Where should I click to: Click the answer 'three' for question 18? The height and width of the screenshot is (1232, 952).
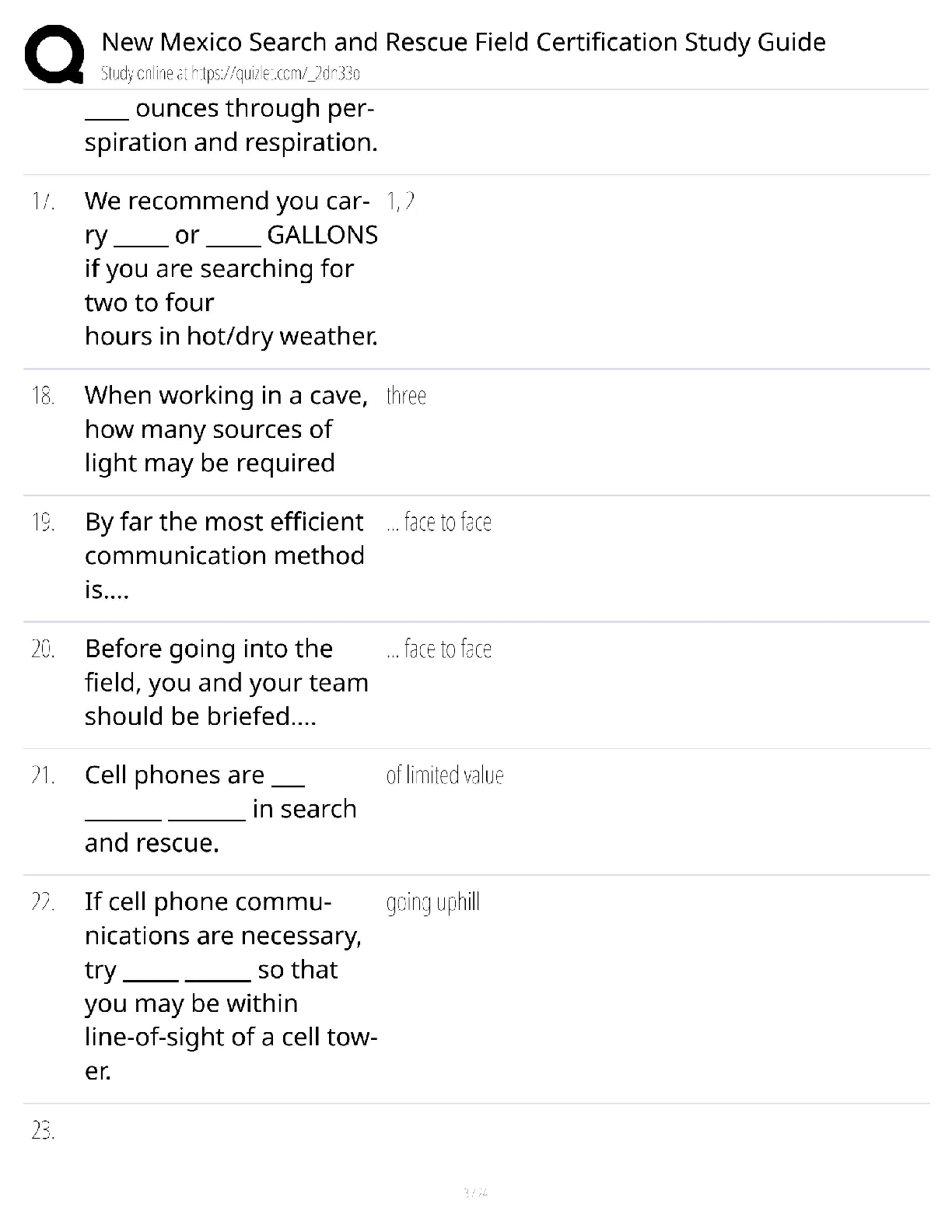tap(406, 395)
